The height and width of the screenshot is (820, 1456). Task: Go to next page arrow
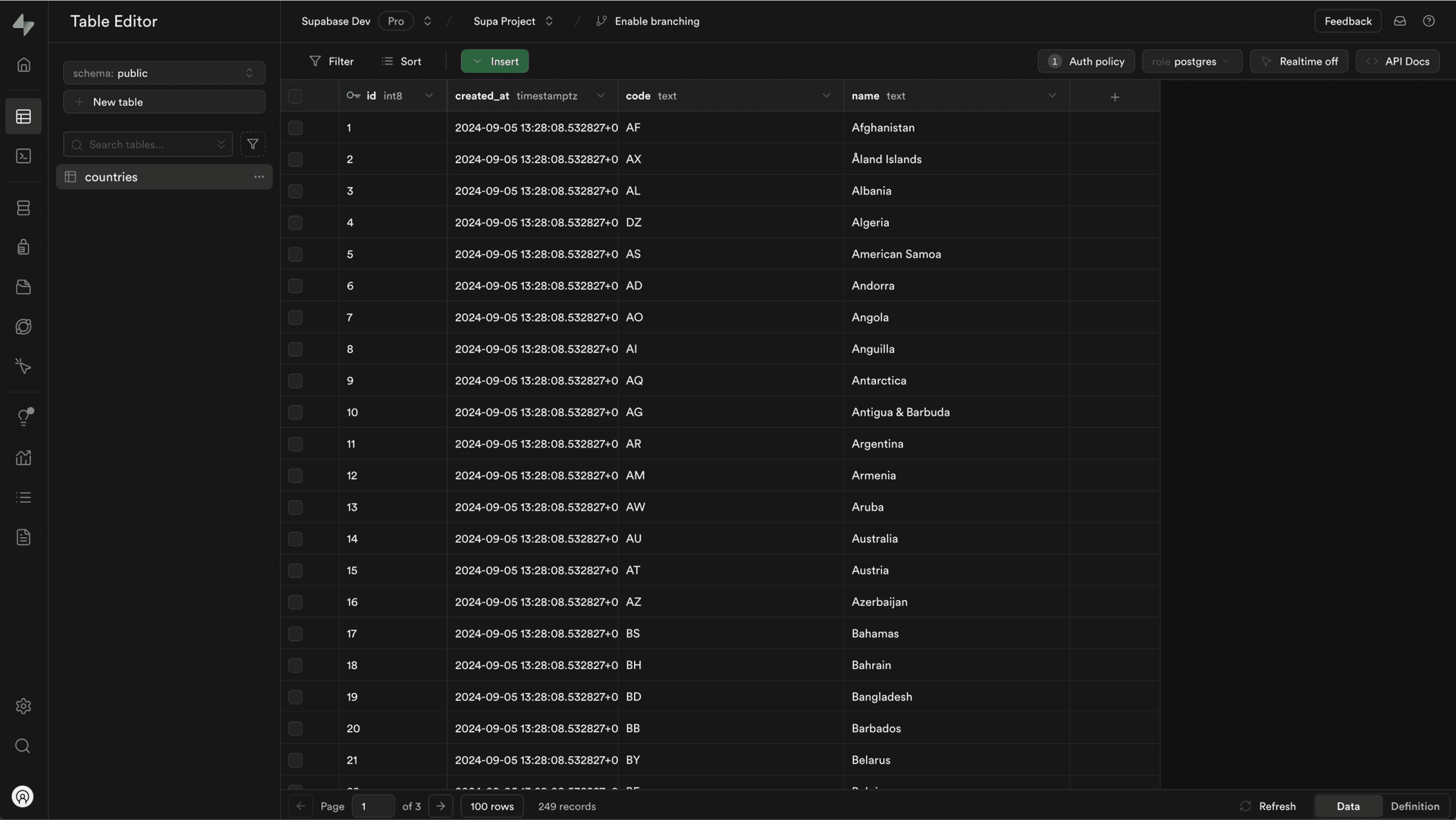441,806
